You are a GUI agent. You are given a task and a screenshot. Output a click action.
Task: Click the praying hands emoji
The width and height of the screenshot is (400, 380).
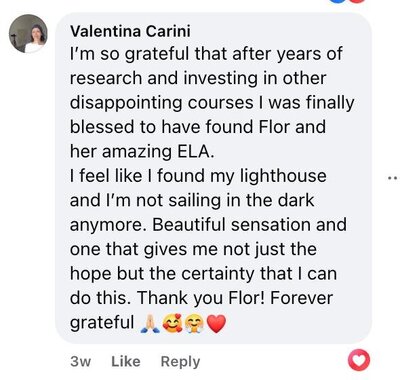coord(150,324)
